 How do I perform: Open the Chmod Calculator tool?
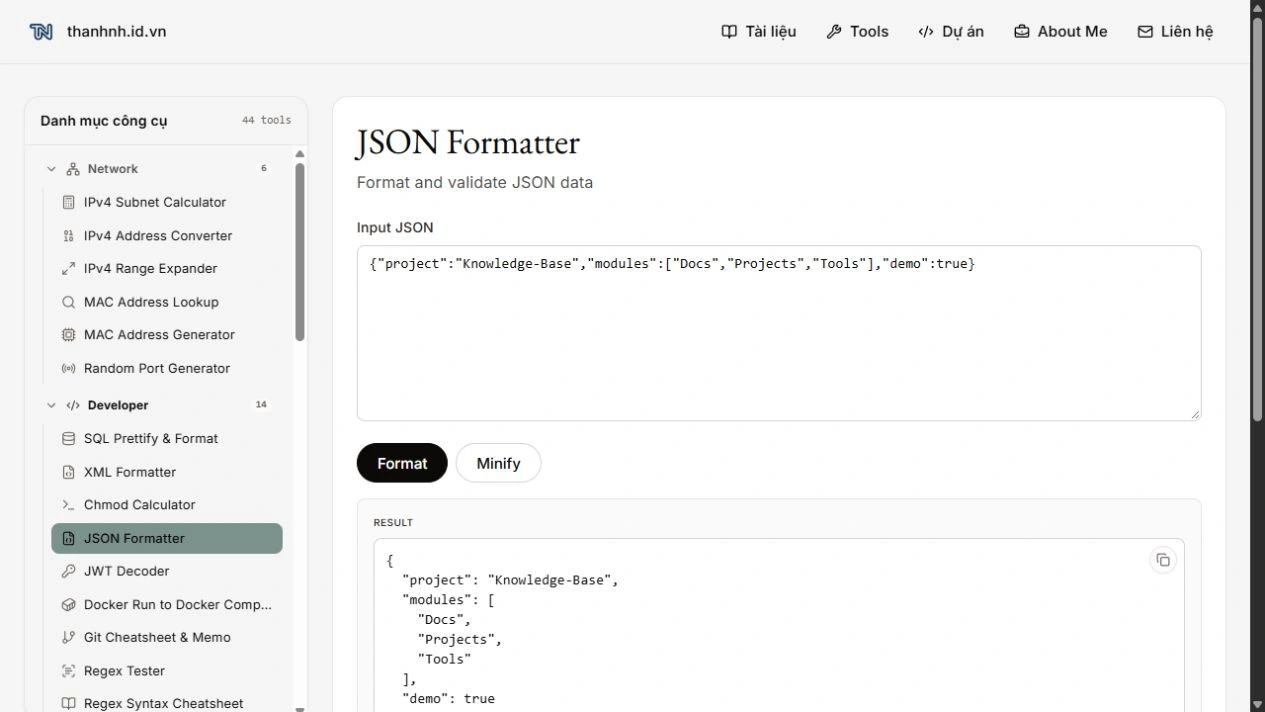coord(167,505)
